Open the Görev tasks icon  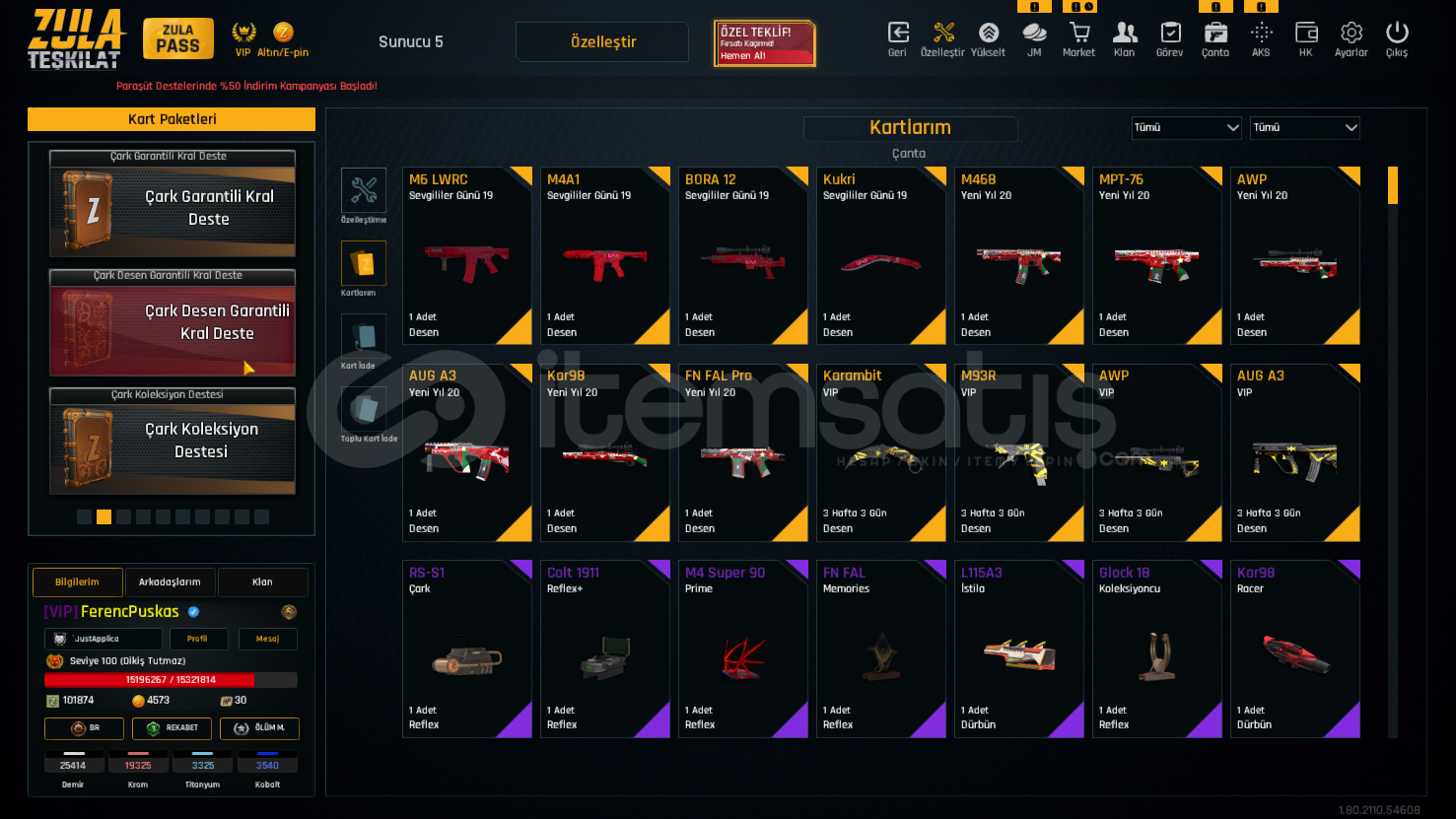pyautogui.click(x=1170, y=34)
